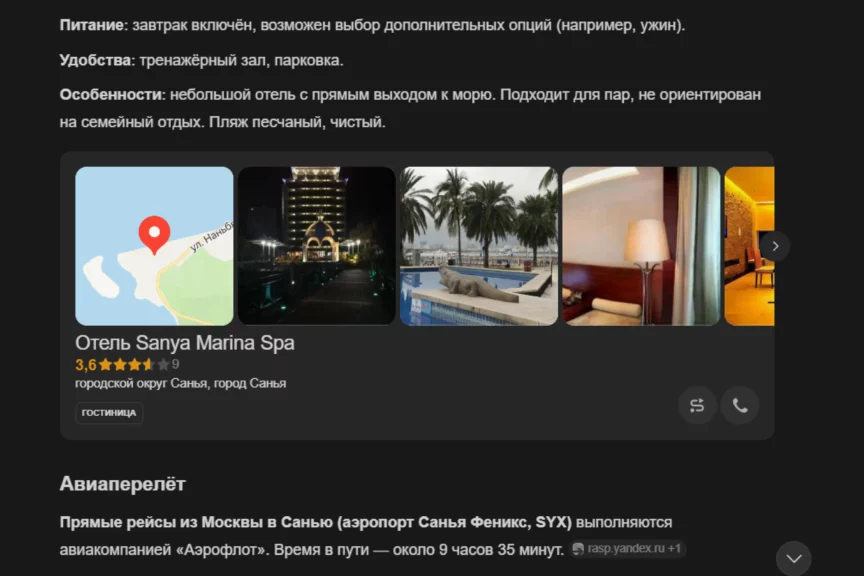Open the night hotel building photo
Image resolution: width=864 pixels, height=576 pixels.
(x=316, y=246)
